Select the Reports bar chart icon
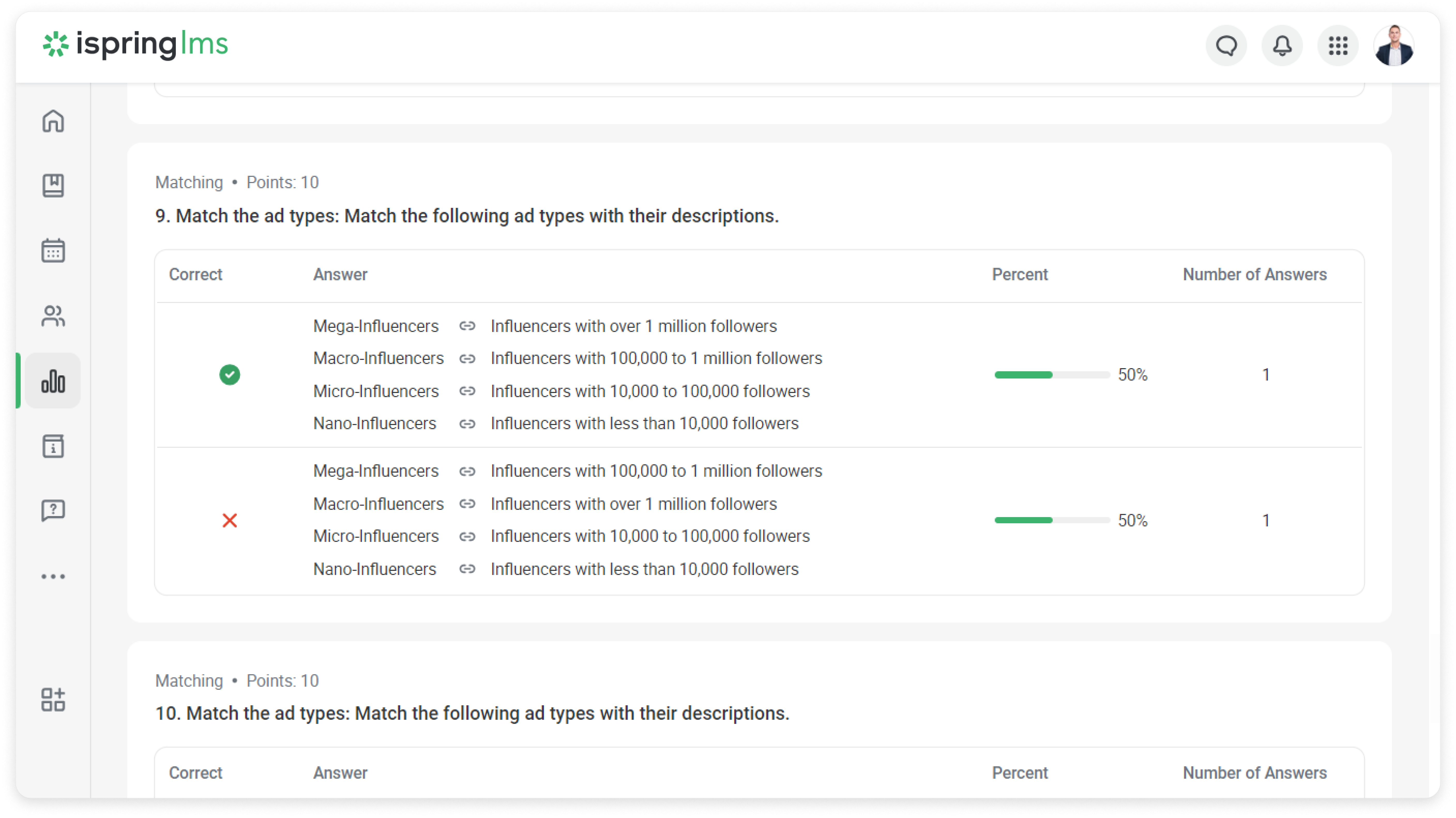 coord(53,381)
